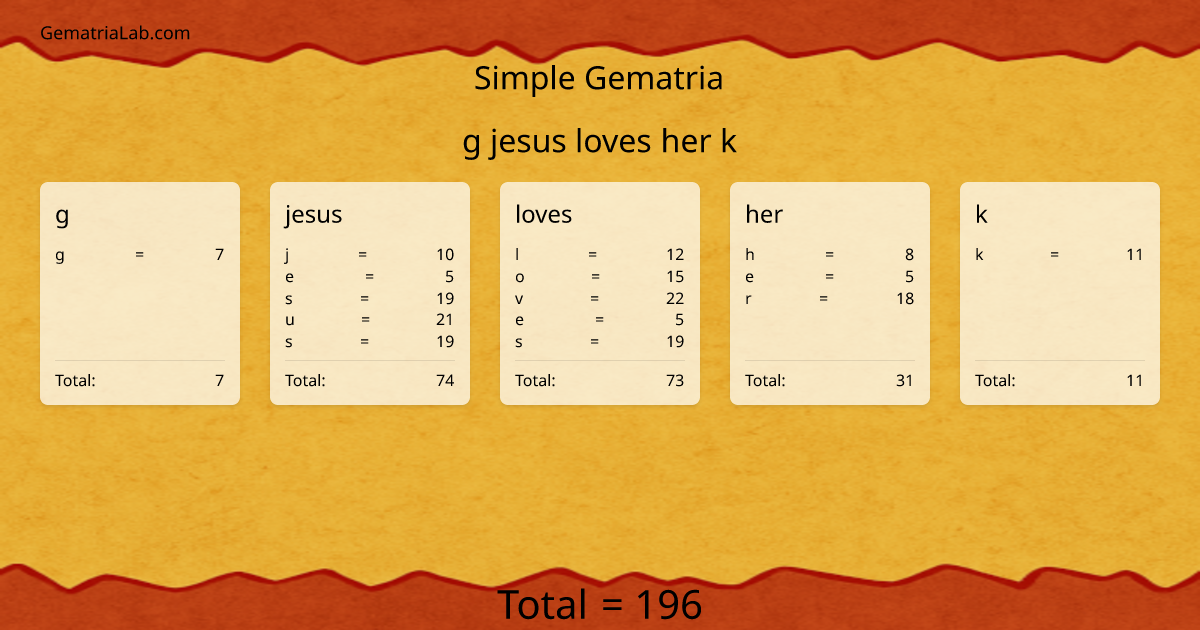Click the divider line above "Total: 73"
This screenshot has height=630, width=1200.
(x=600, y=360)
